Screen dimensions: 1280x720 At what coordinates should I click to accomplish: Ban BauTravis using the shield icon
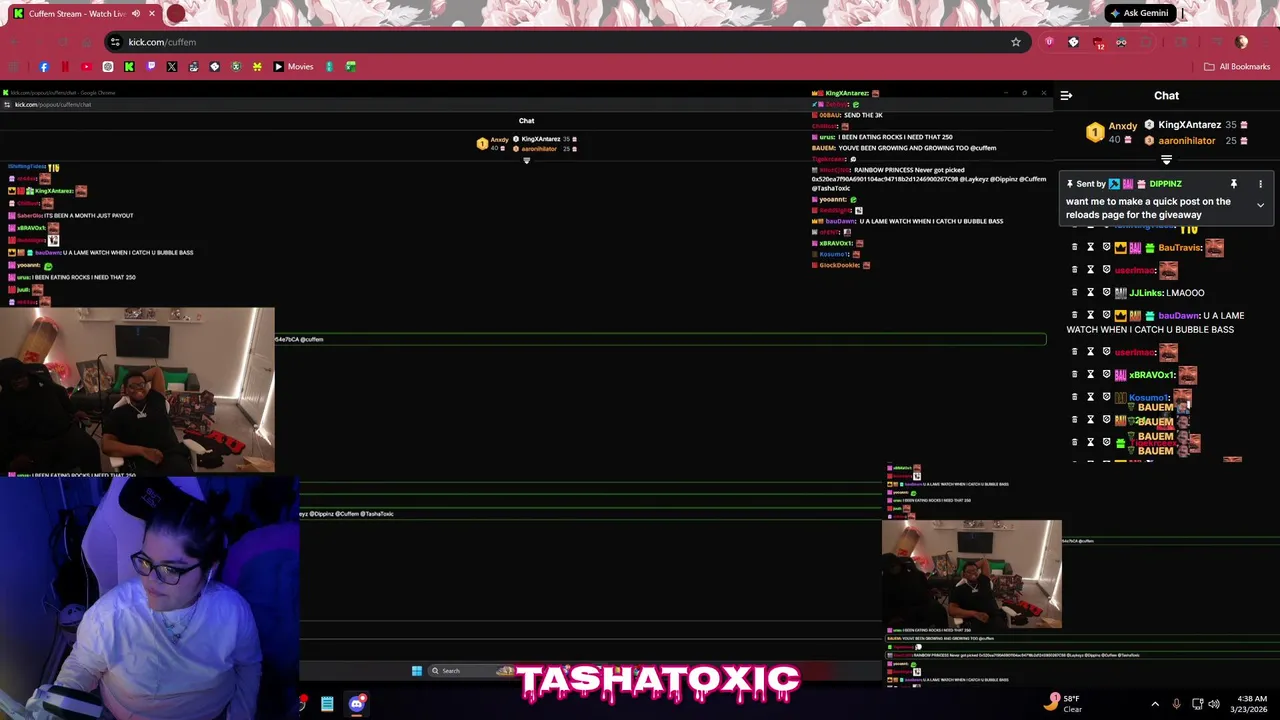(1106, 247)
